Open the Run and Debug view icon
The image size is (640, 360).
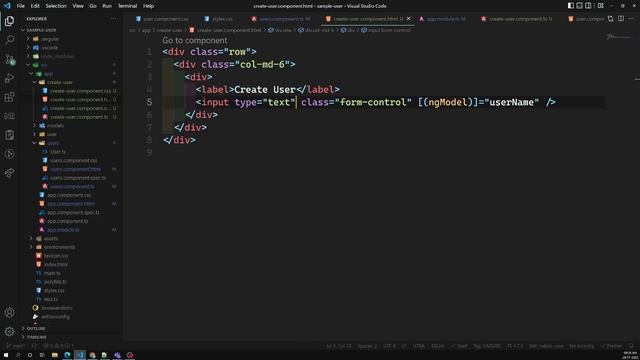(9, 78)
